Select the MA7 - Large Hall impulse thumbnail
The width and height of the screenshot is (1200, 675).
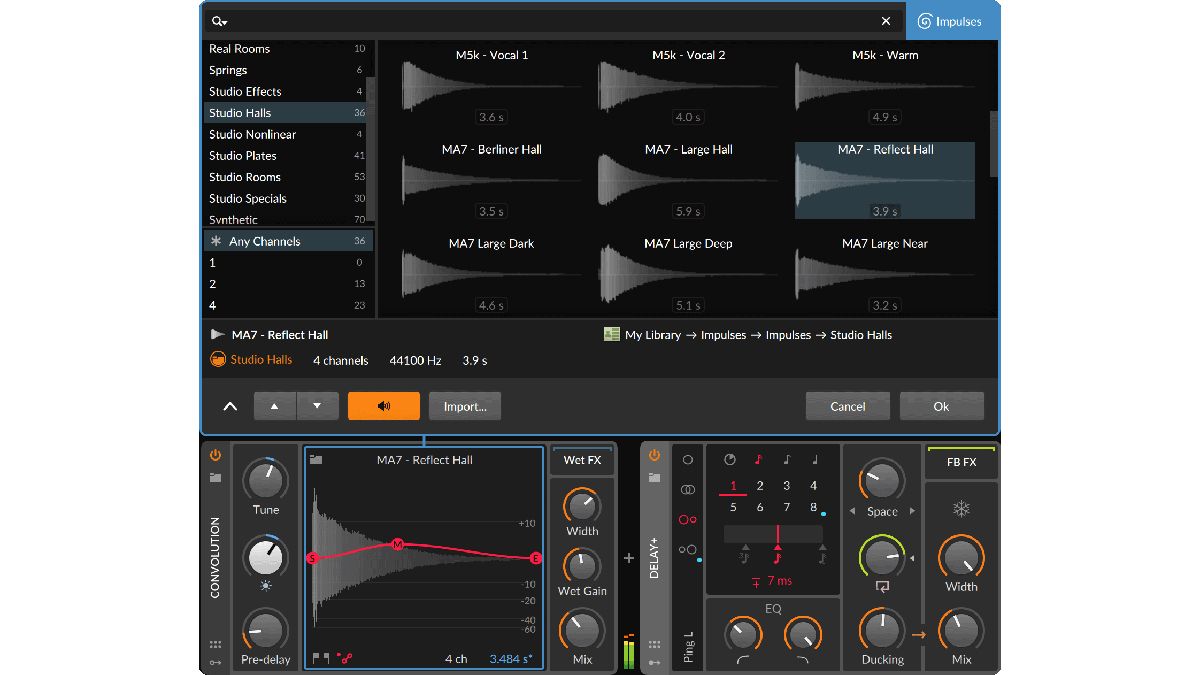(x=688, y=180)
